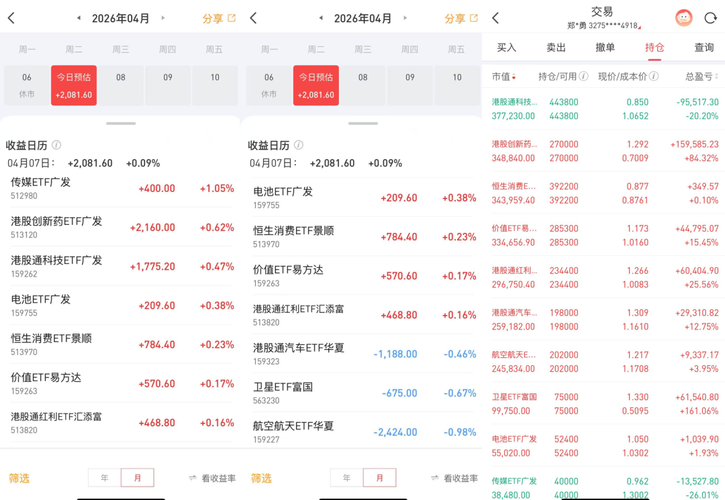The width and height of the screenshot is (725, 500).
Task: Open 价值ETF易方达 row in middle list
Action: 363,276
